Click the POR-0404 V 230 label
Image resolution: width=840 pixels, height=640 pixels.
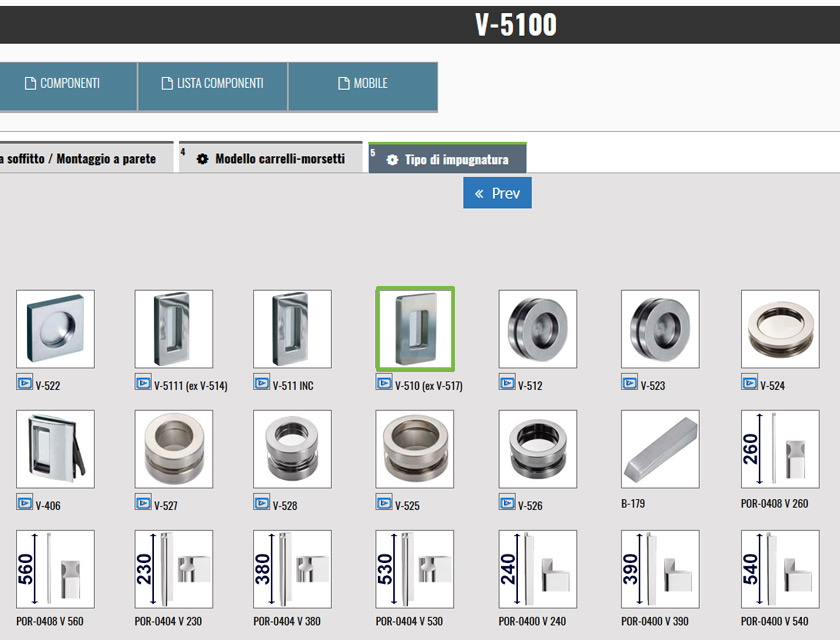pos(168,621)
